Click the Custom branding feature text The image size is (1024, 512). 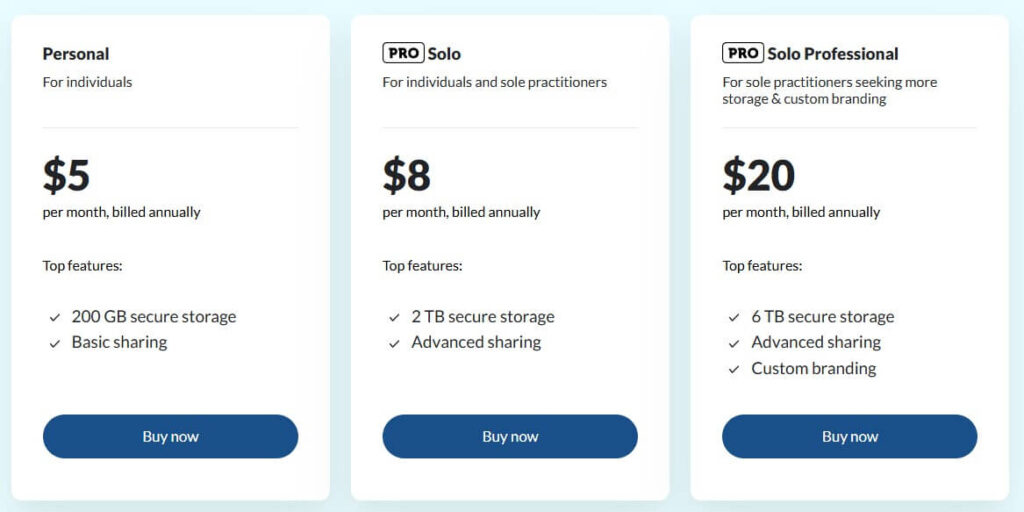(x=813, y=369)
